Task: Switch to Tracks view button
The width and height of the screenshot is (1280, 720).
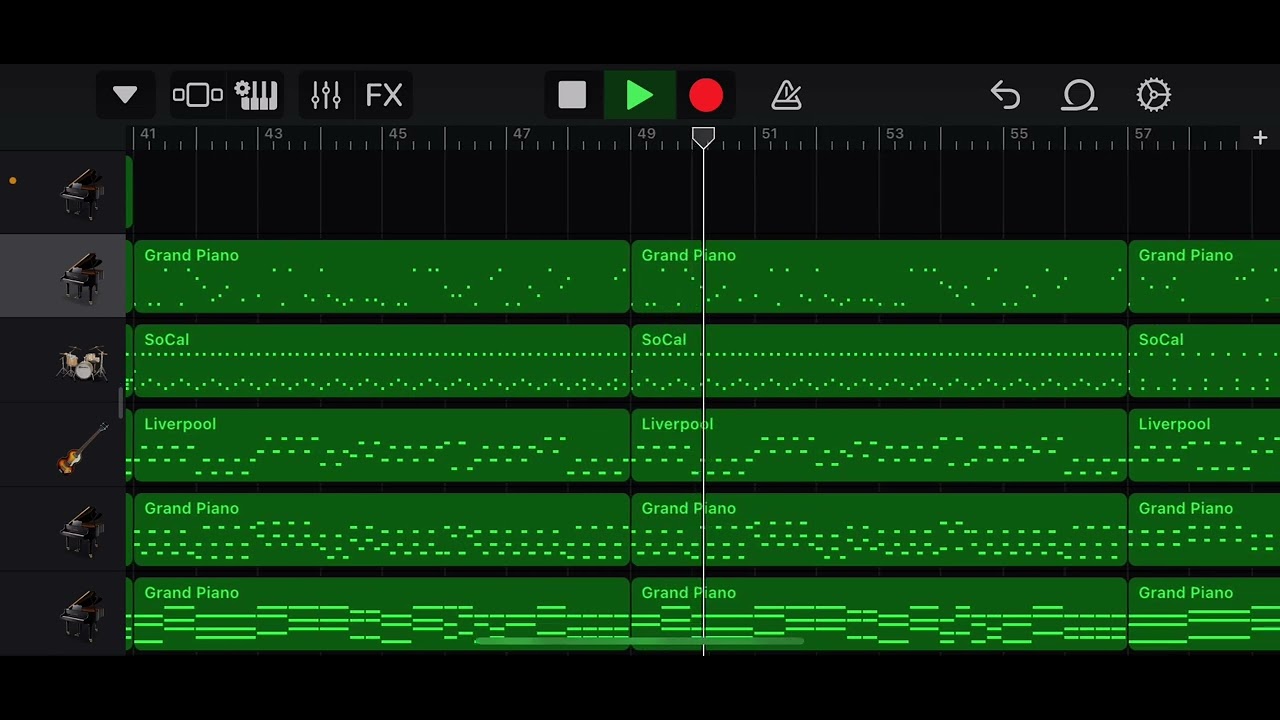Action: 197,95
